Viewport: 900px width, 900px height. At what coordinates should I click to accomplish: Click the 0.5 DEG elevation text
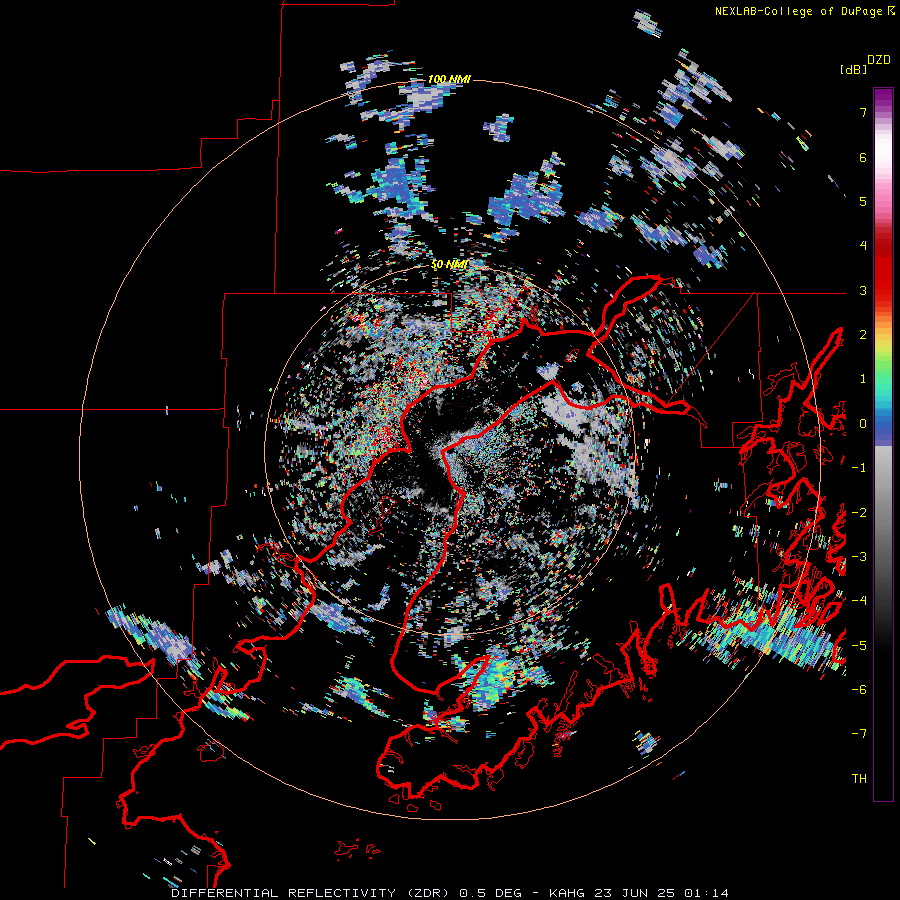pyautogui.click(x=490, y=893)
